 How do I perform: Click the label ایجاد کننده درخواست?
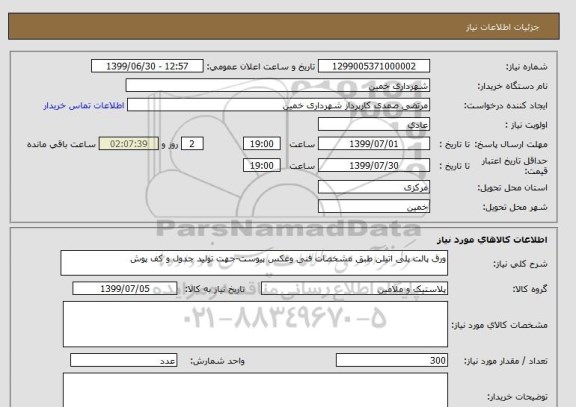[505, 106]
